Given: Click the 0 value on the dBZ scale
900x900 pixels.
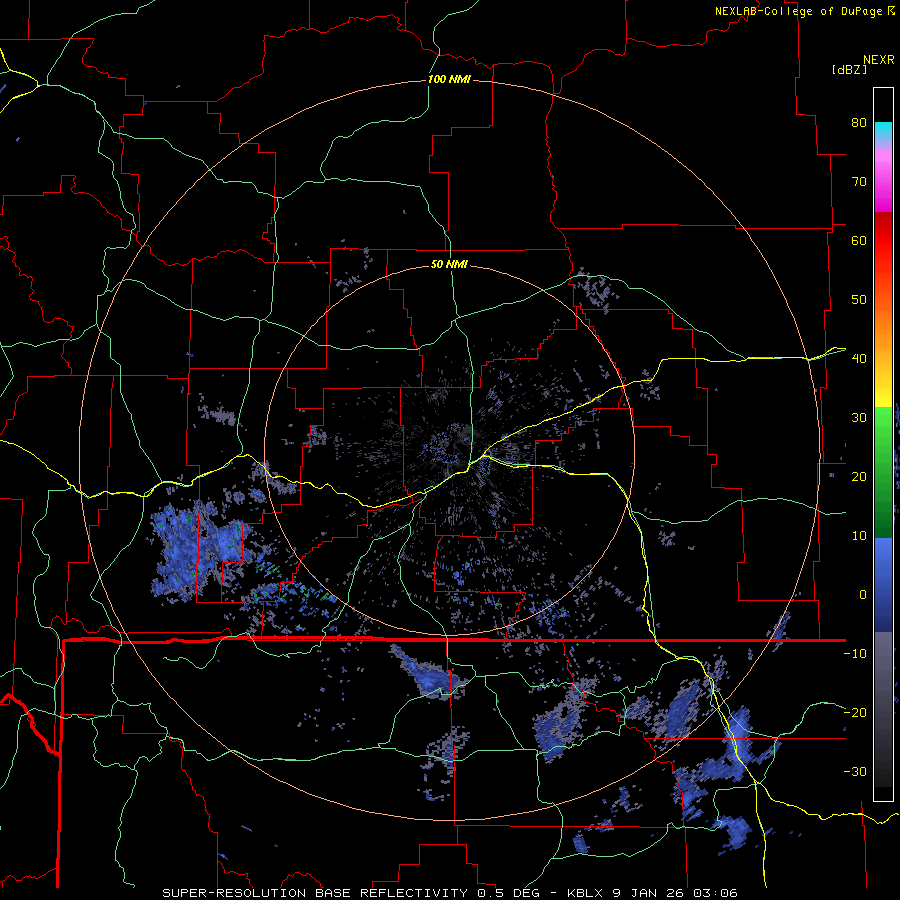Looking at the screenshot, I should [863, 595].
